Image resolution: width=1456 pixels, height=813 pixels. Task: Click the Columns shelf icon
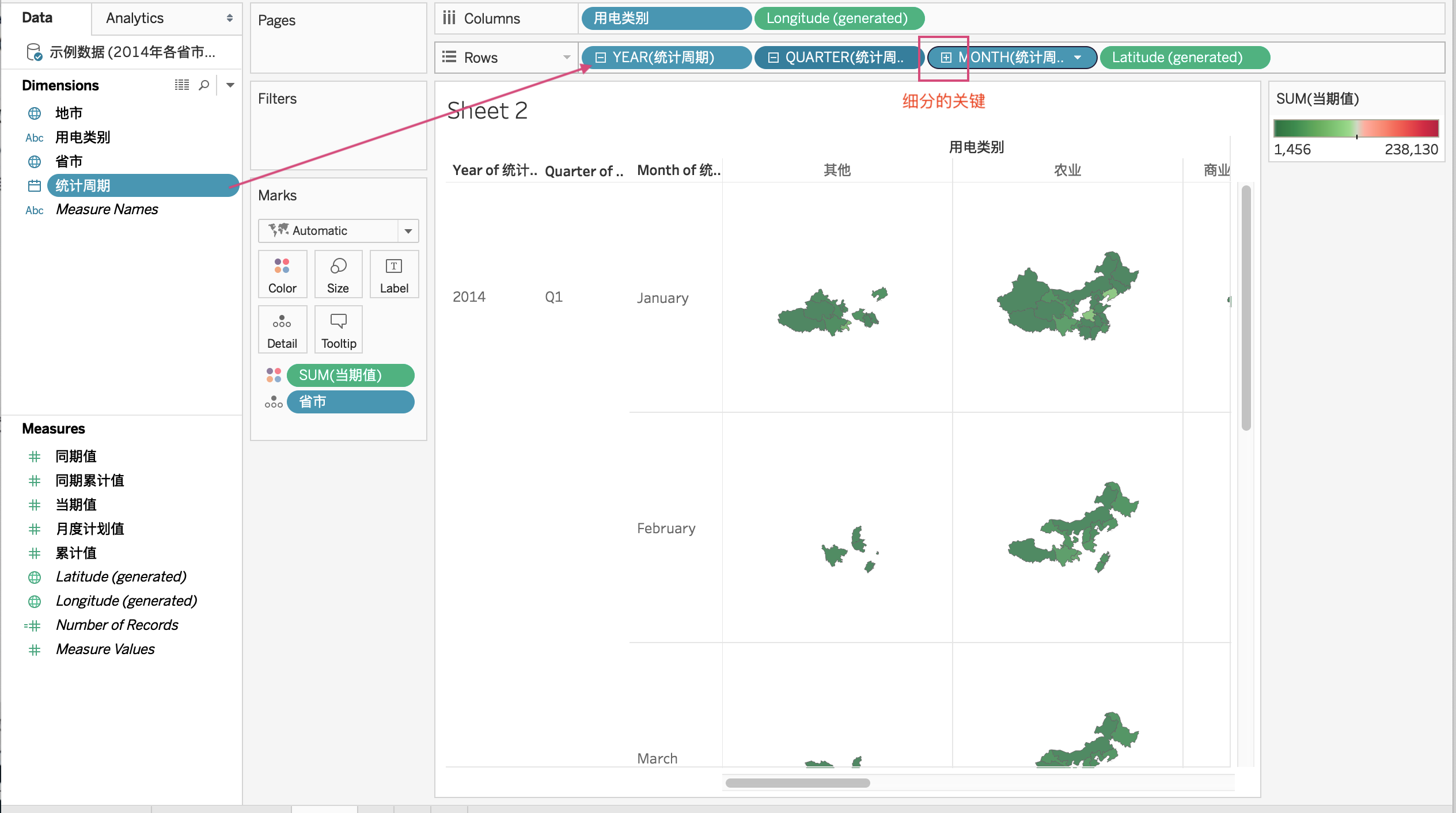(x=449, y=18)
